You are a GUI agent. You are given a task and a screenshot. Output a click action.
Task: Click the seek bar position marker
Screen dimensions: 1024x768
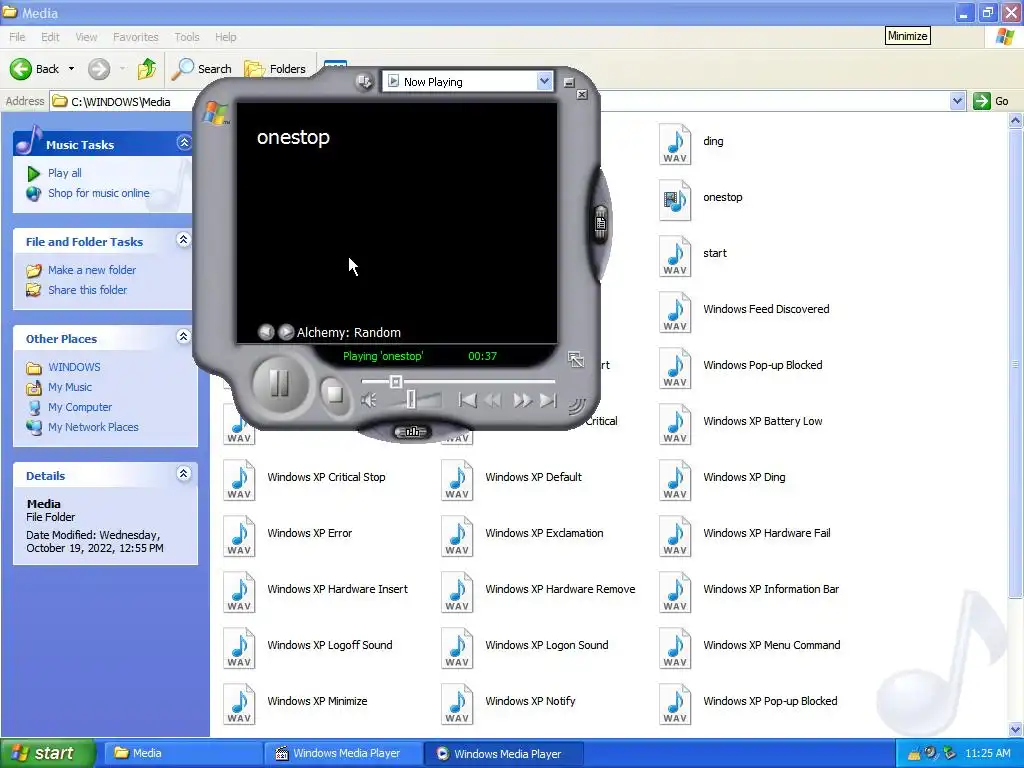(x=396, y=381)
